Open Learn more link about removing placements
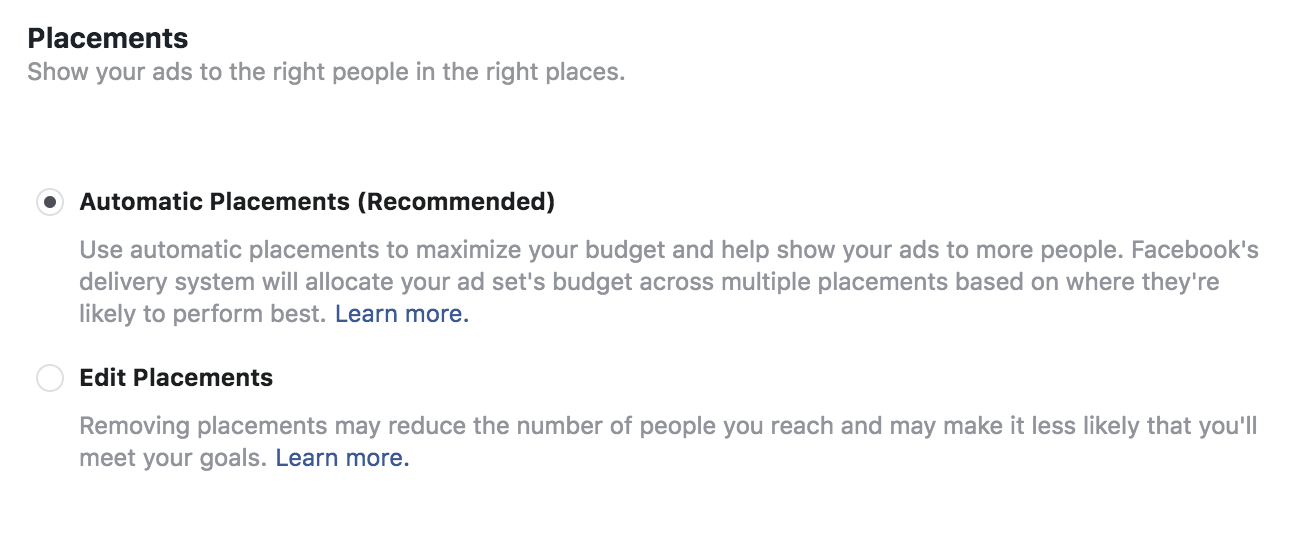The width and height of the screenshot is (1310, 556). point(342,458)
